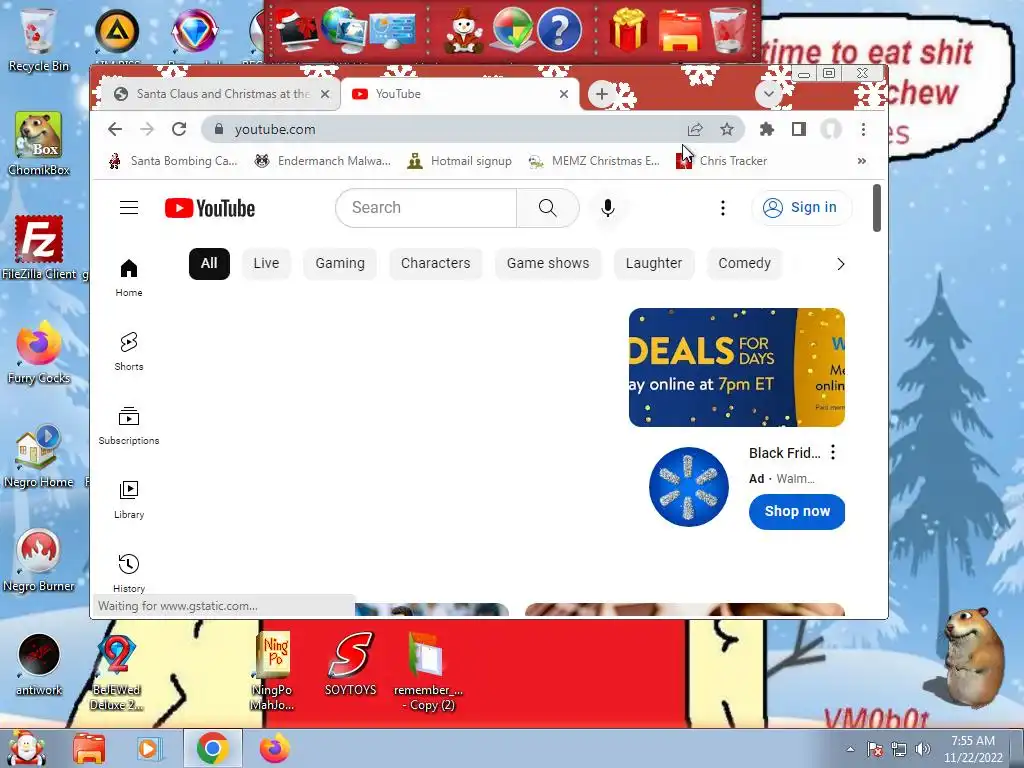
Task: Select the All filter chip
Action: tap(209, 263)
